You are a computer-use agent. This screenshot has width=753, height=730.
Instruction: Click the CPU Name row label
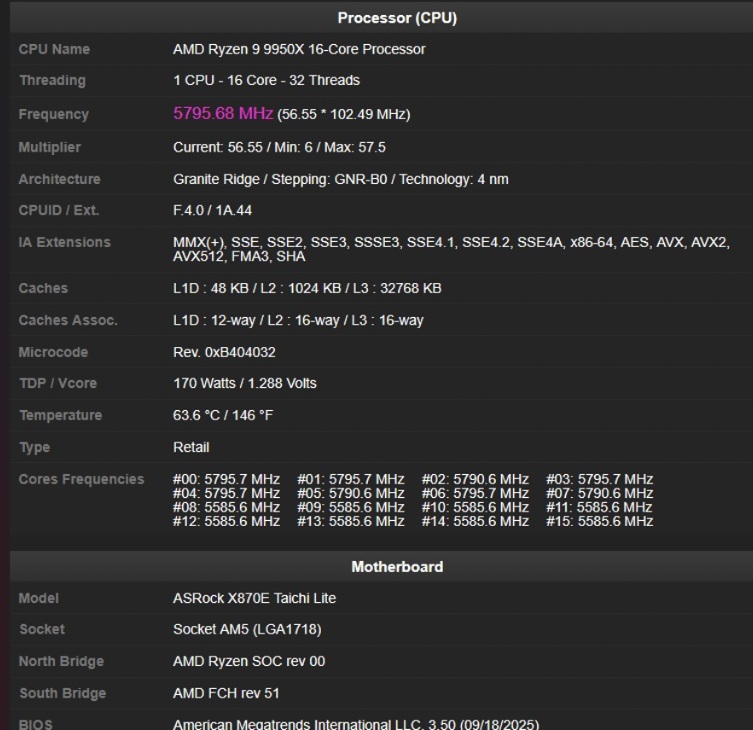(54, 49)
